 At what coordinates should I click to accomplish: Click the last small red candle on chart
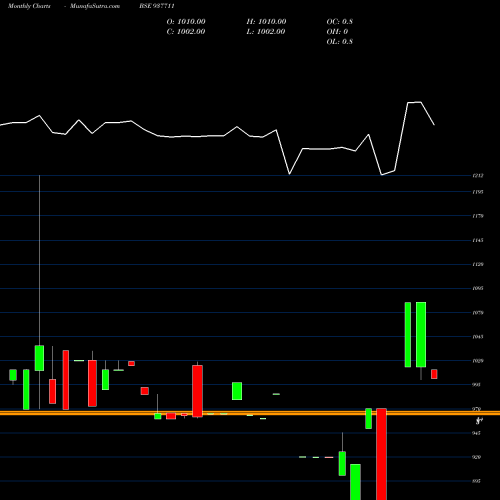[434, 374]
